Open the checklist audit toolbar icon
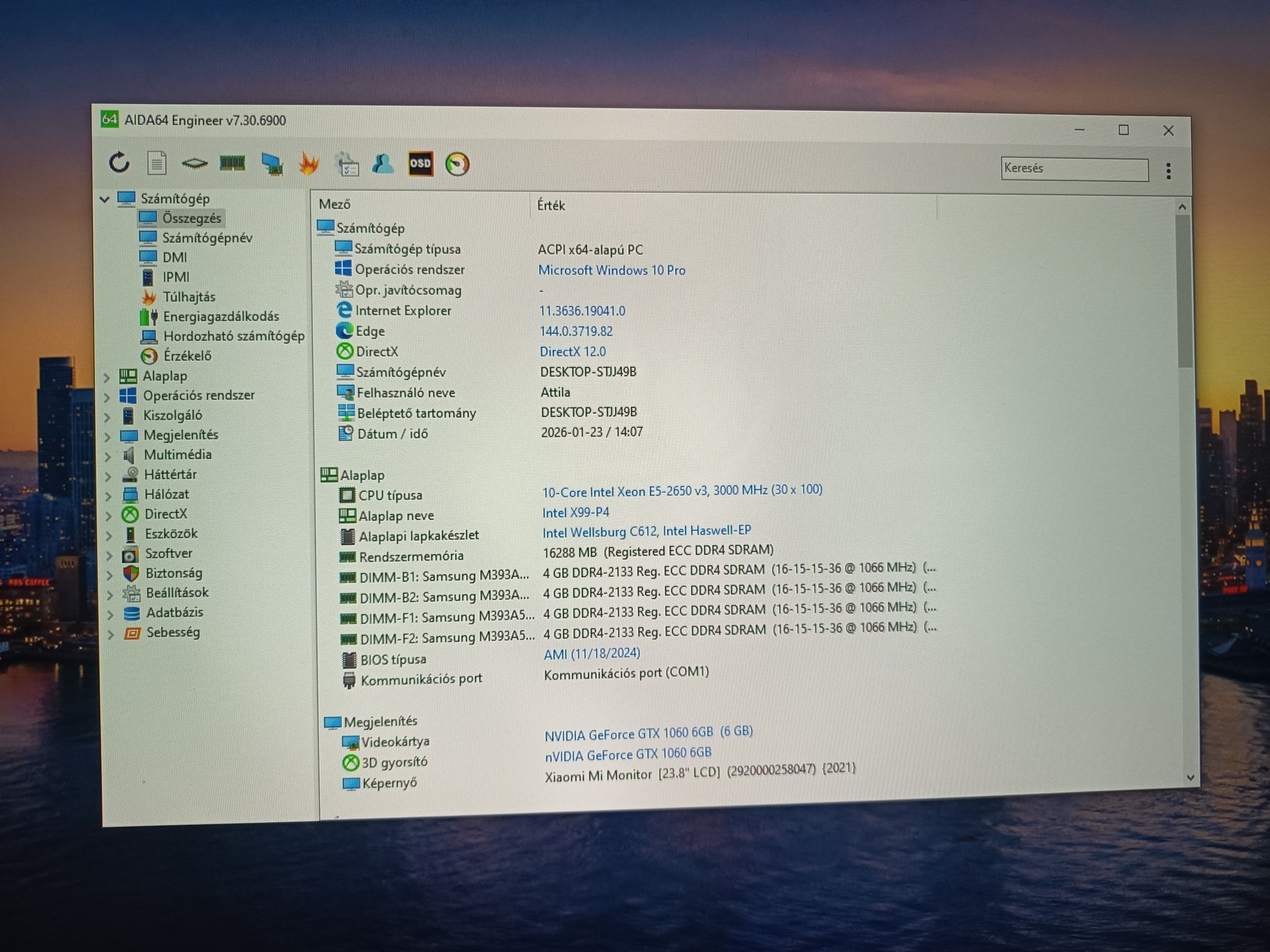Image resolution: width=1270 pixels, height=952 pixels. point(346,164)
